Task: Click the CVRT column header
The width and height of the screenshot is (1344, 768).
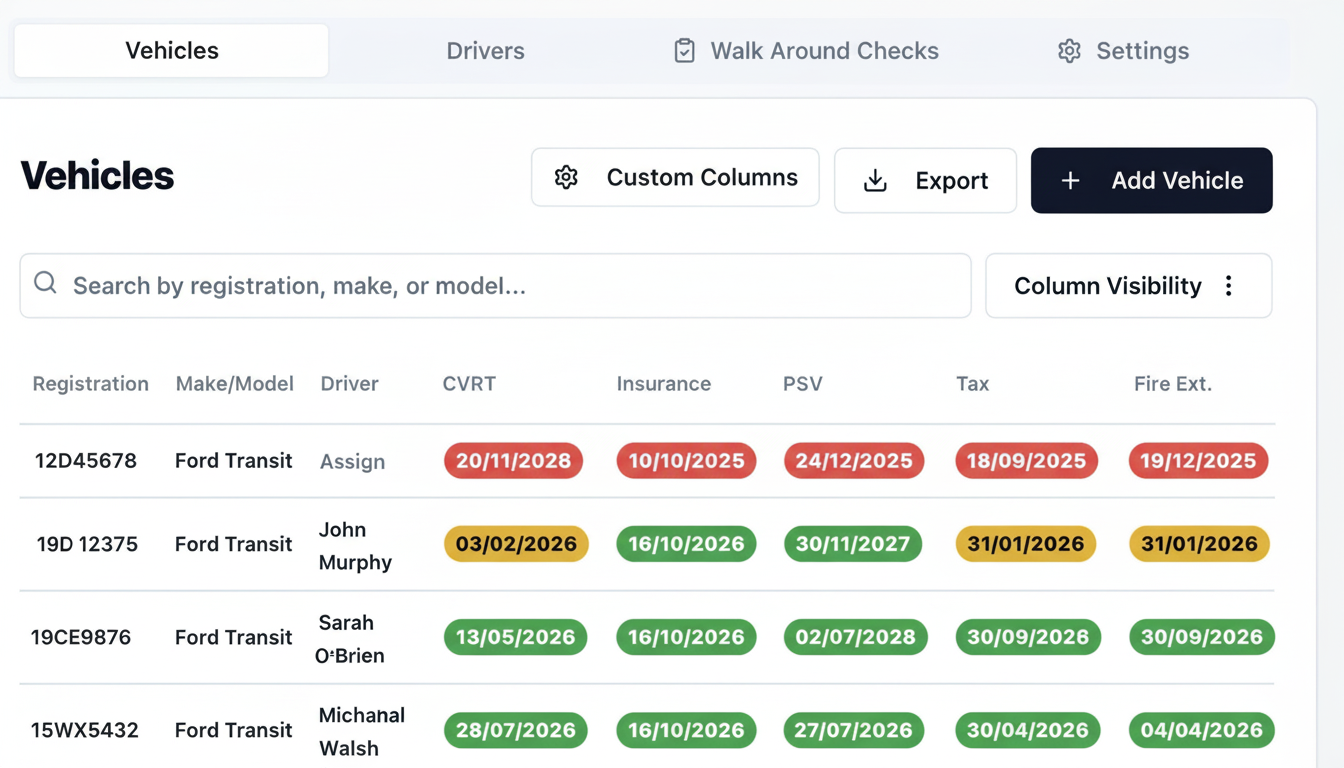Action: [469, 384]
